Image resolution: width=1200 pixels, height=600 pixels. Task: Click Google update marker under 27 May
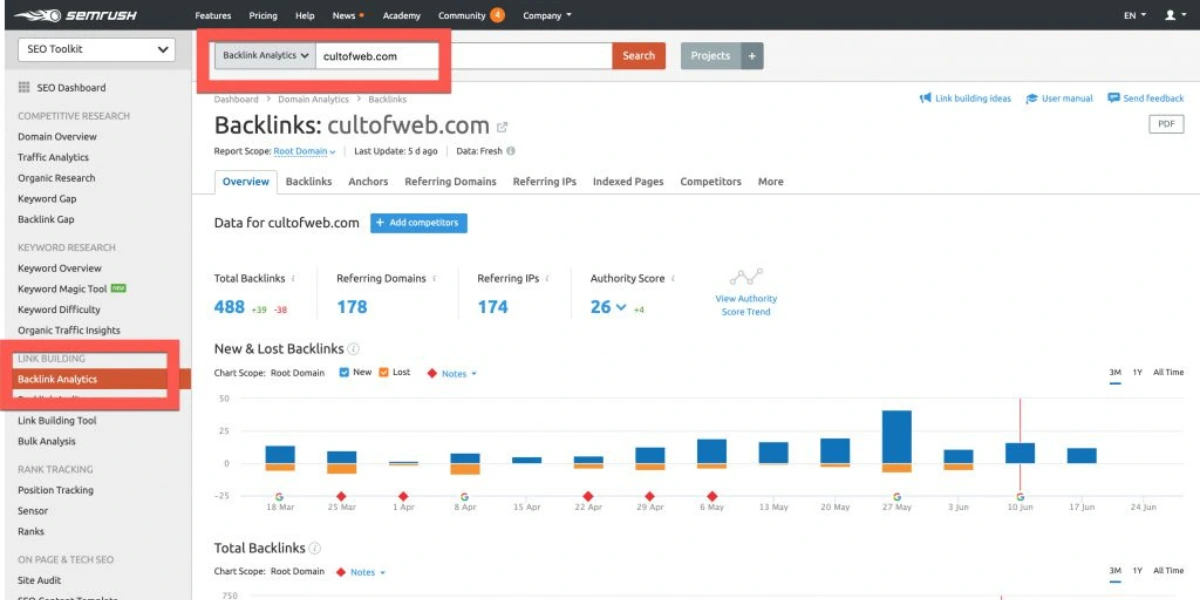(897, 496)
